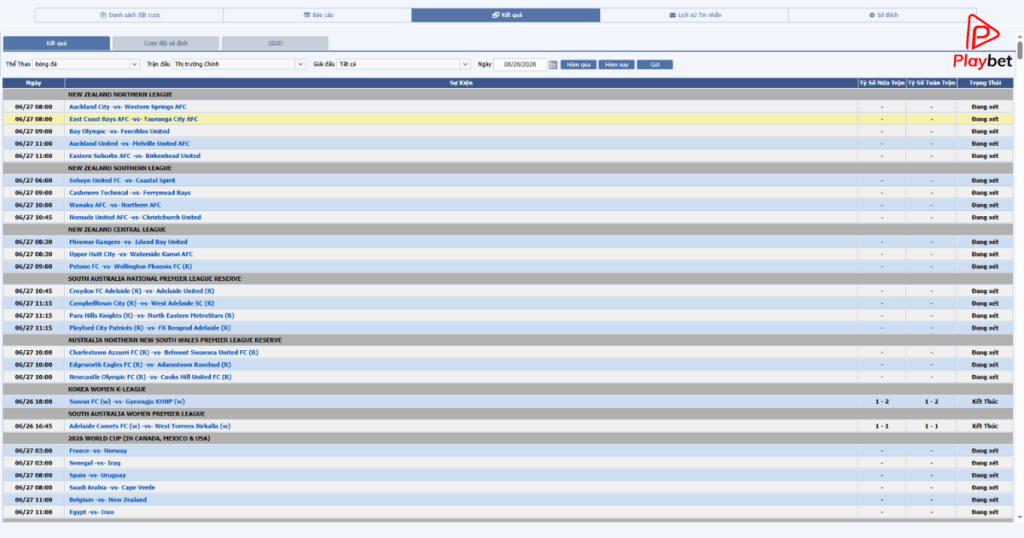Viewport: 1024px width, 538px height.
Task: Open Senegal vs Iraq match
Action: [95, 463]
